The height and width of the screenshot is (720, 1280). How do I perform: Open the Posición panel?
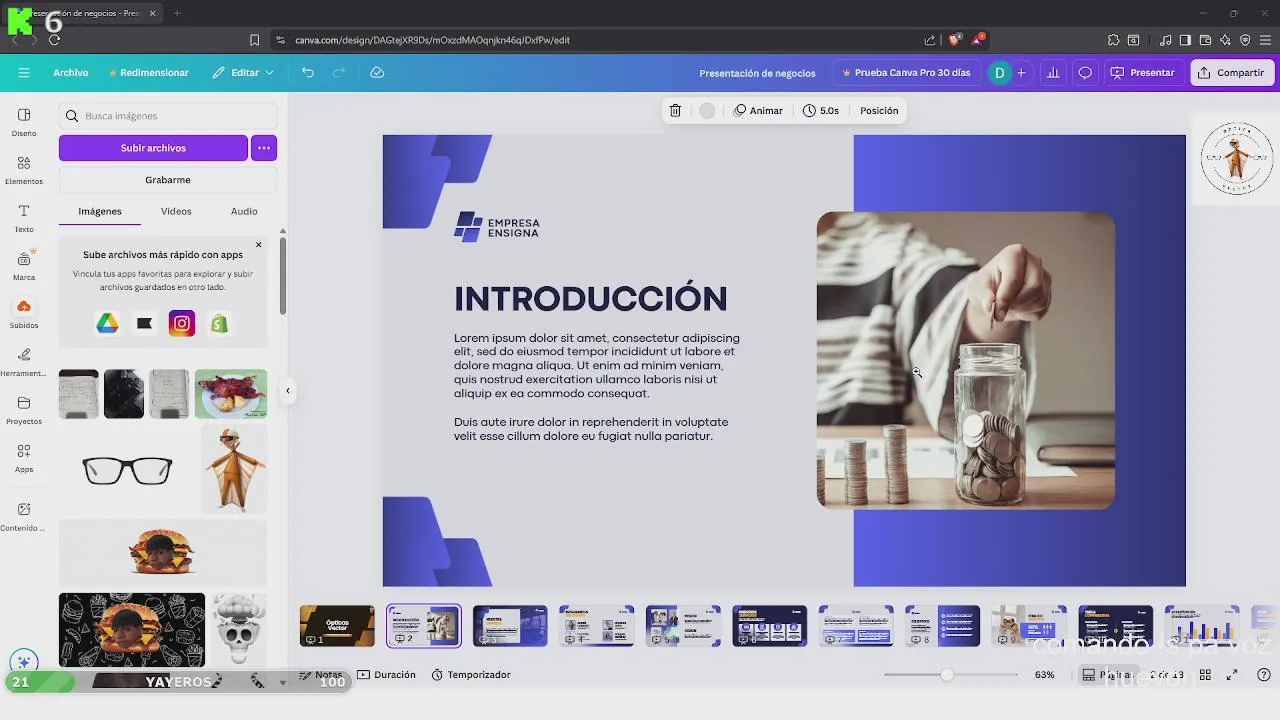click(x=879, y=111)
